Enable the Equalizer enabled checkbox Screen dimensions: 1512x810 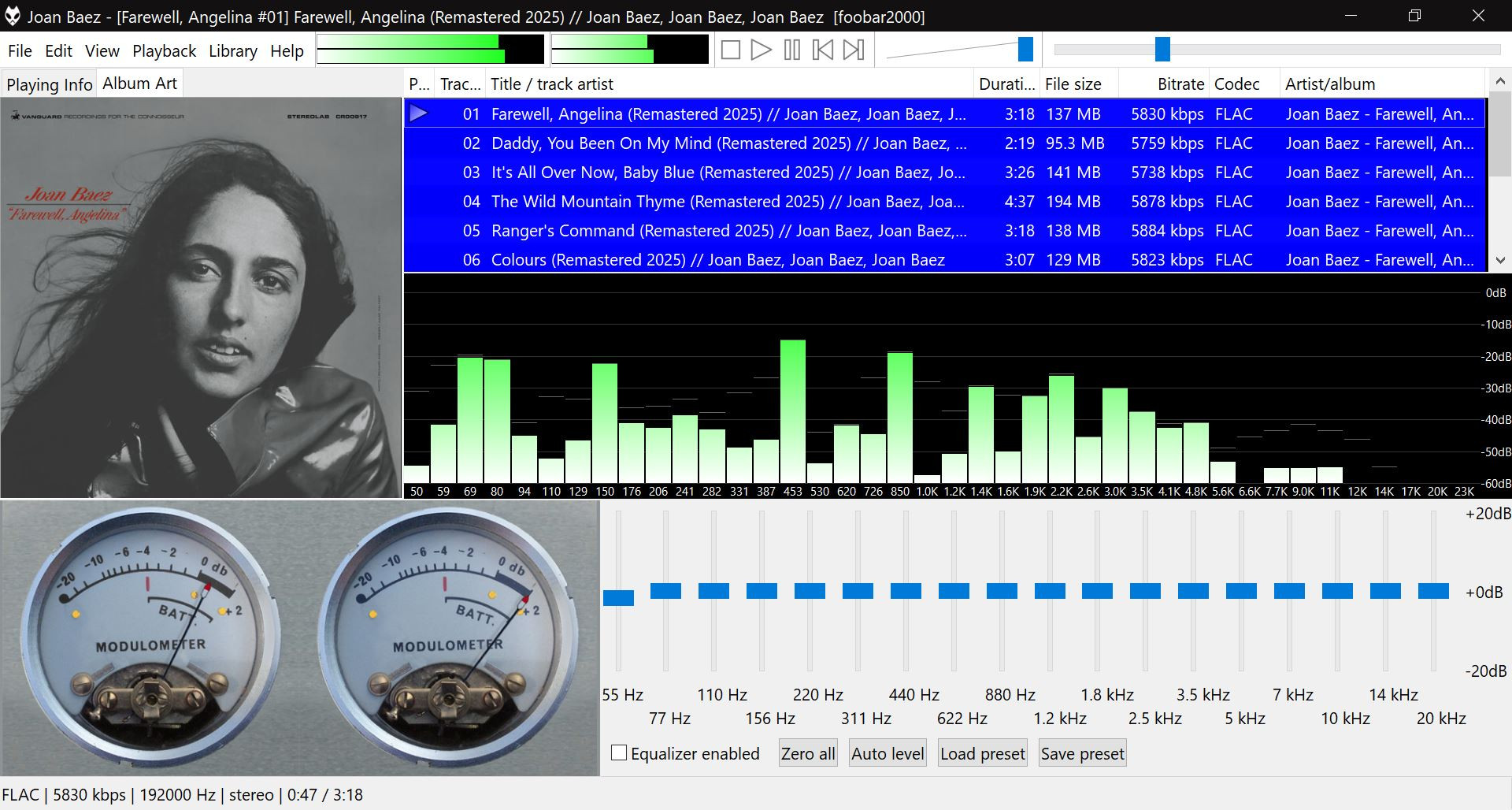(x=619, y=753)
